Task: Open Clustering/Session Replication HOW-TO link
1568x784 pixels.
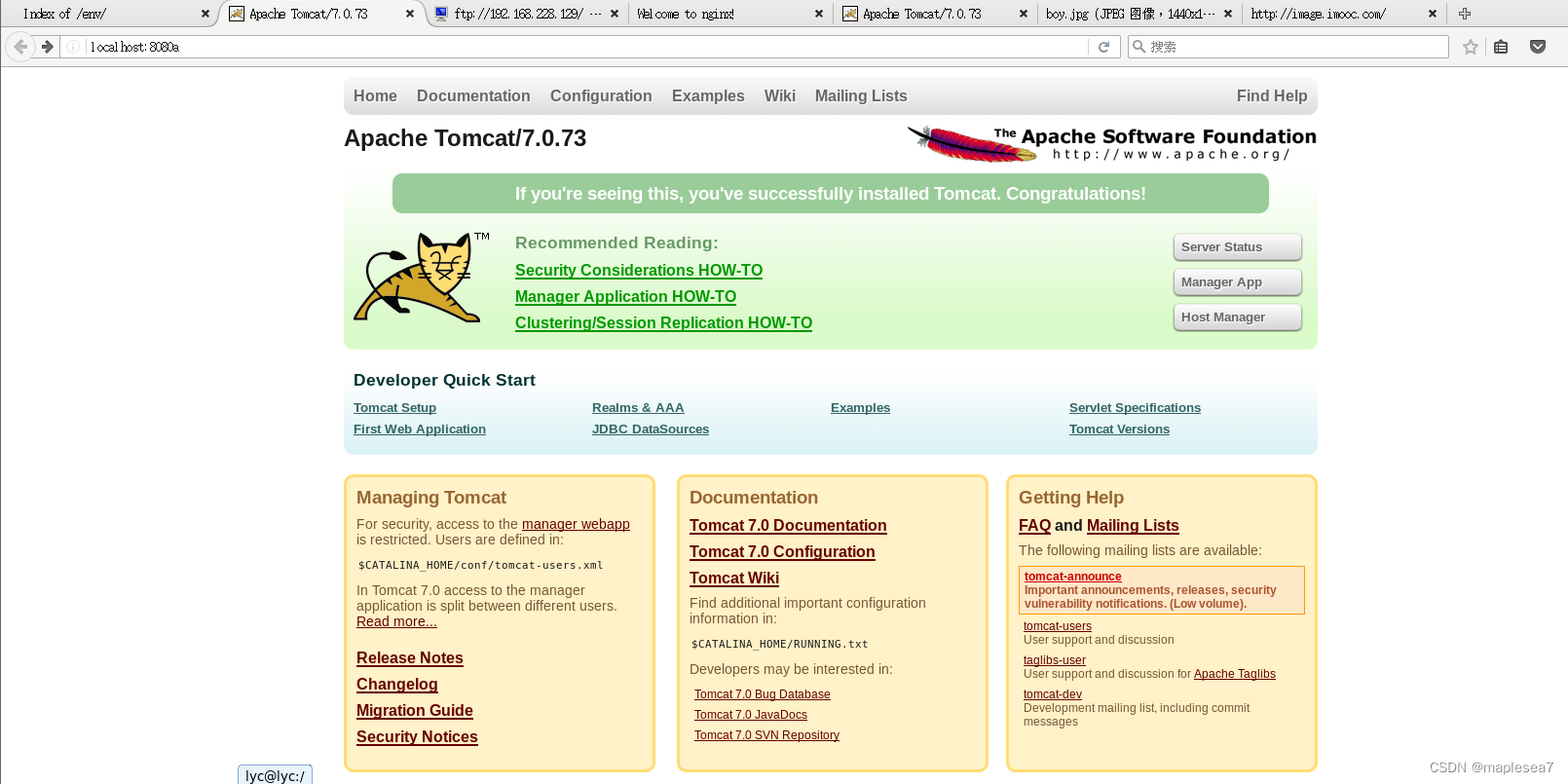Action: (x=663, y=322)
